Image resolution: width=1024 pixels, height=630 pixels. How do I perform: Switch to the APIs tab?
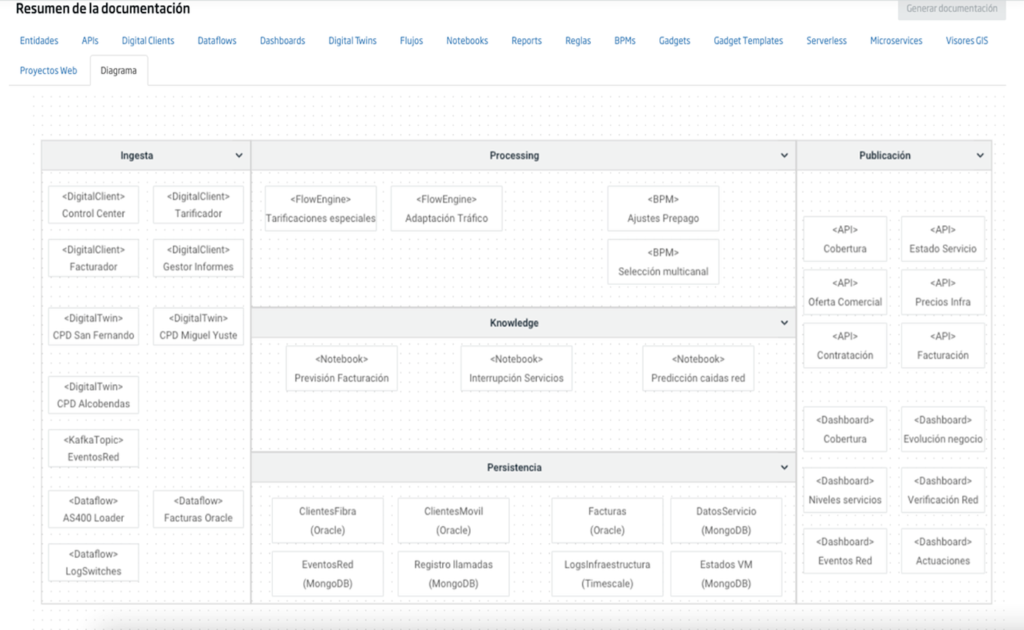[90, 40]
